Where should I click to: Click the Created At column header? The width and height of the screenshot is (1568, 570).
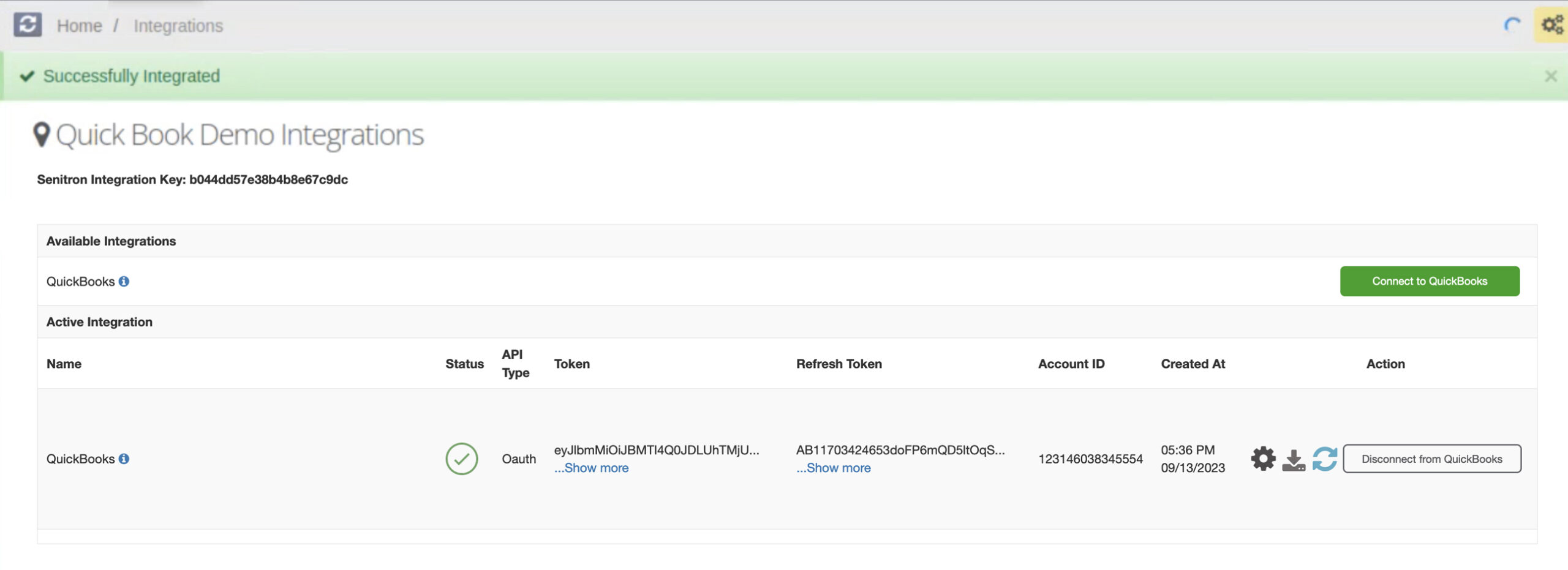1193,364
